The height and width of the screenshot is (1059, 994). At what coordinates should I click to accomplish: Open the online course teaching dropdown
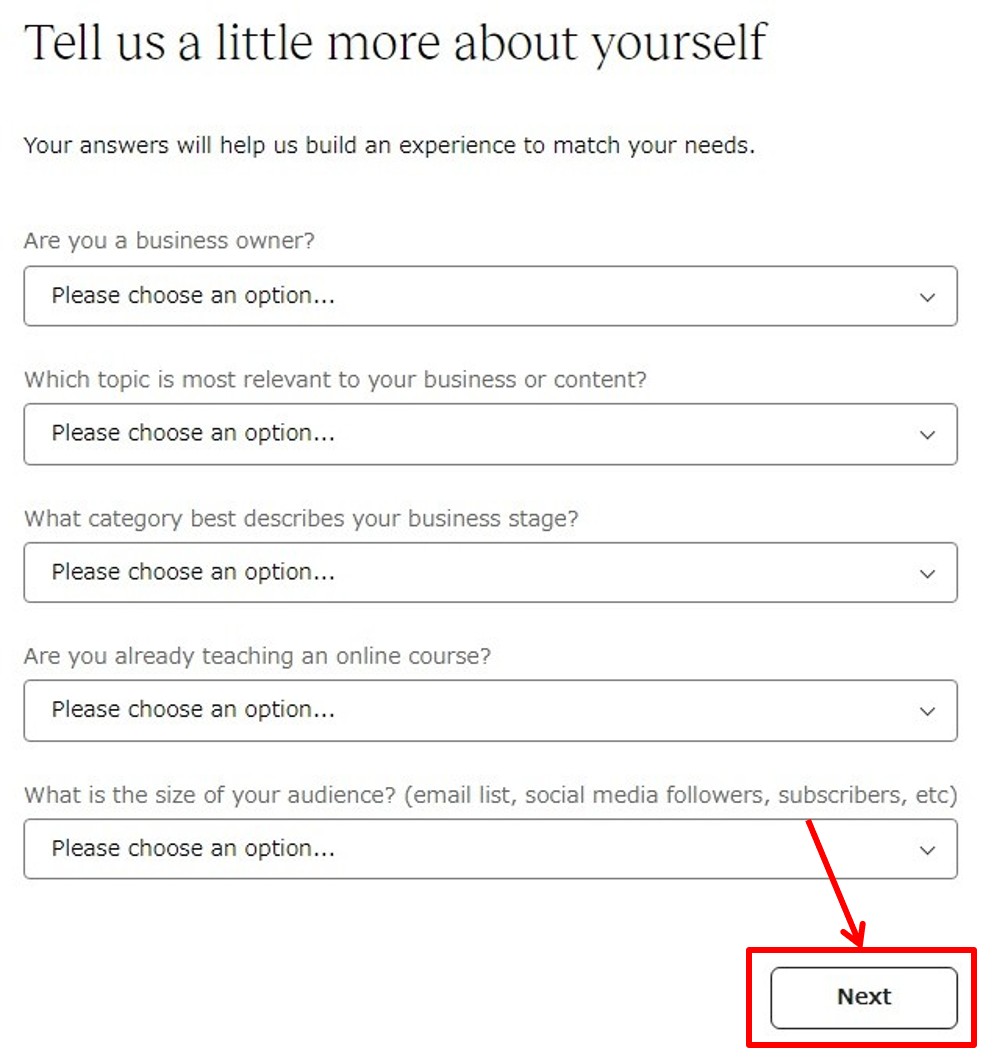click(490, 710)
